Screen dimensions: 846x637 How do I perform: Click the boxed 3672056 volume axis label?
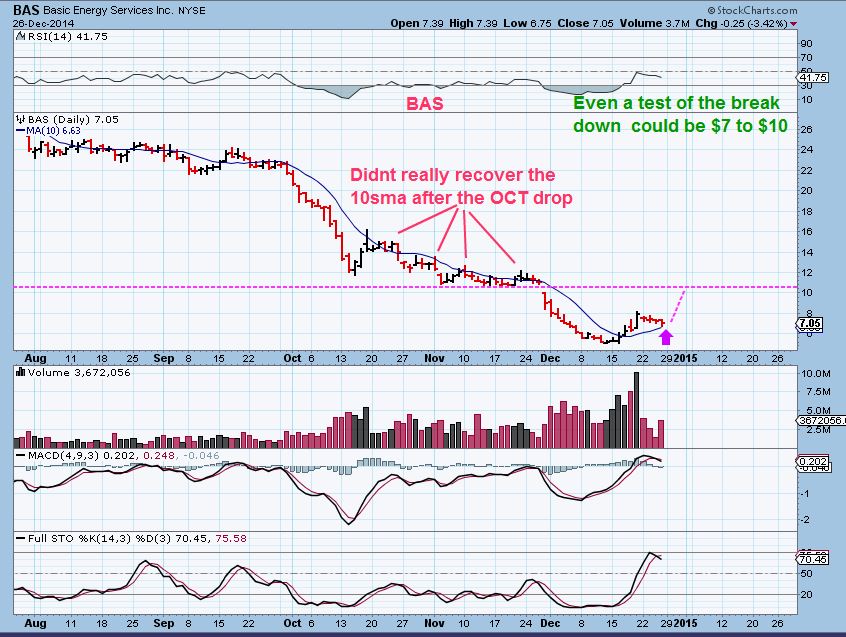point(820,421)
